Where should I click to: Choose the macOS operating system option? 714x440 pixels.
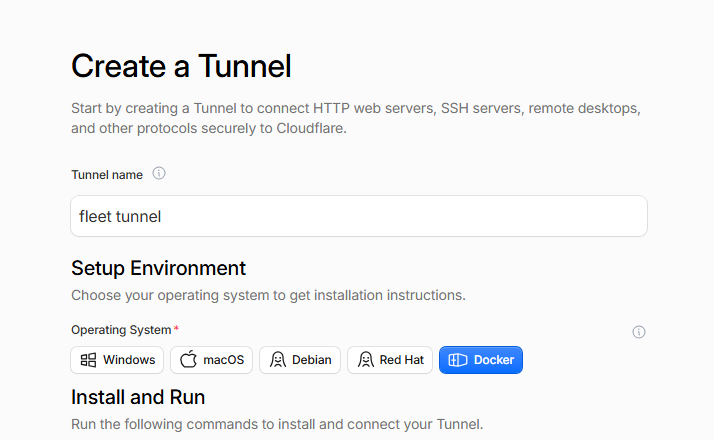(211, 360)
